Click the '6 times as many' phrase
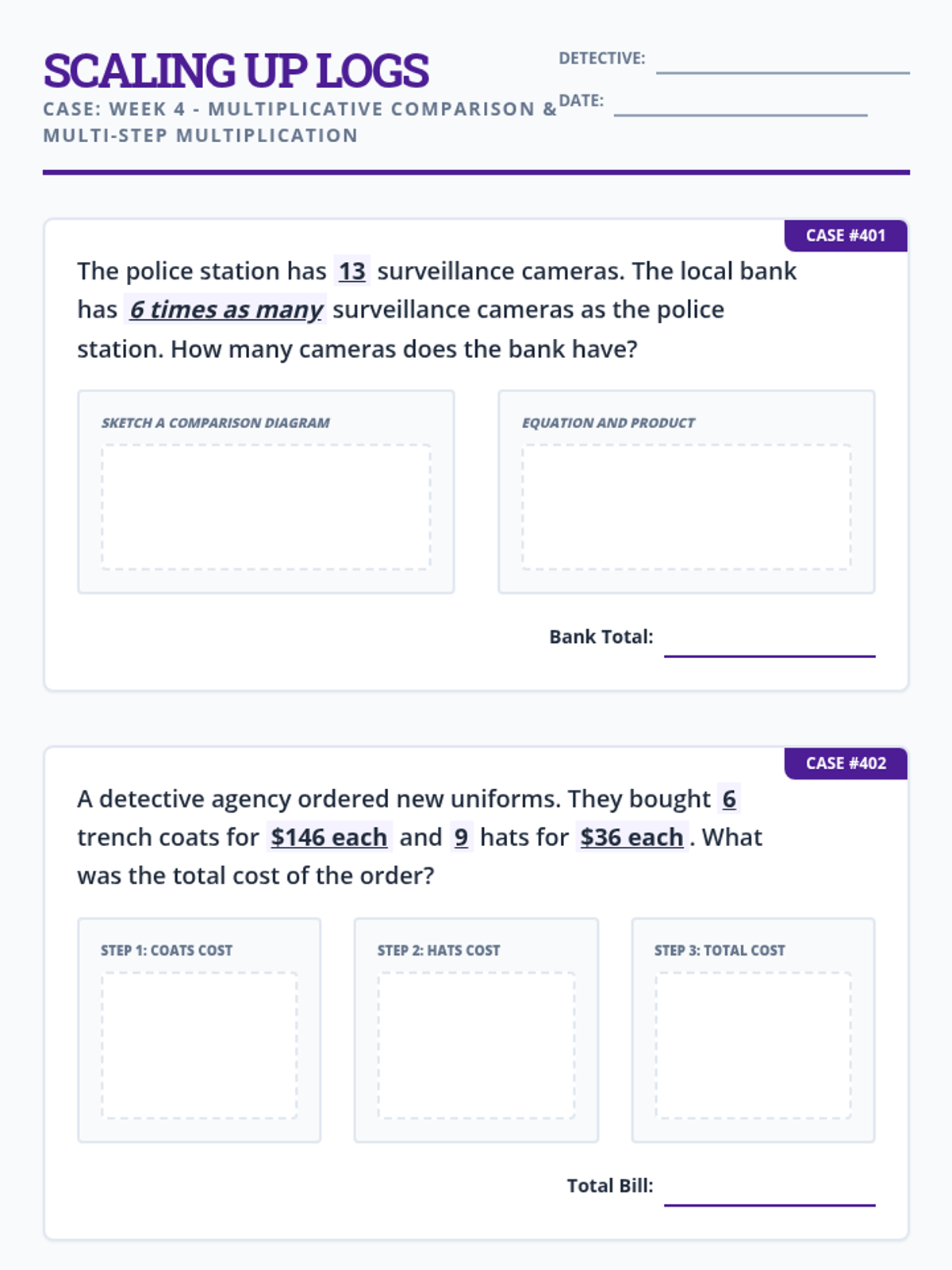 click(226, 310)
